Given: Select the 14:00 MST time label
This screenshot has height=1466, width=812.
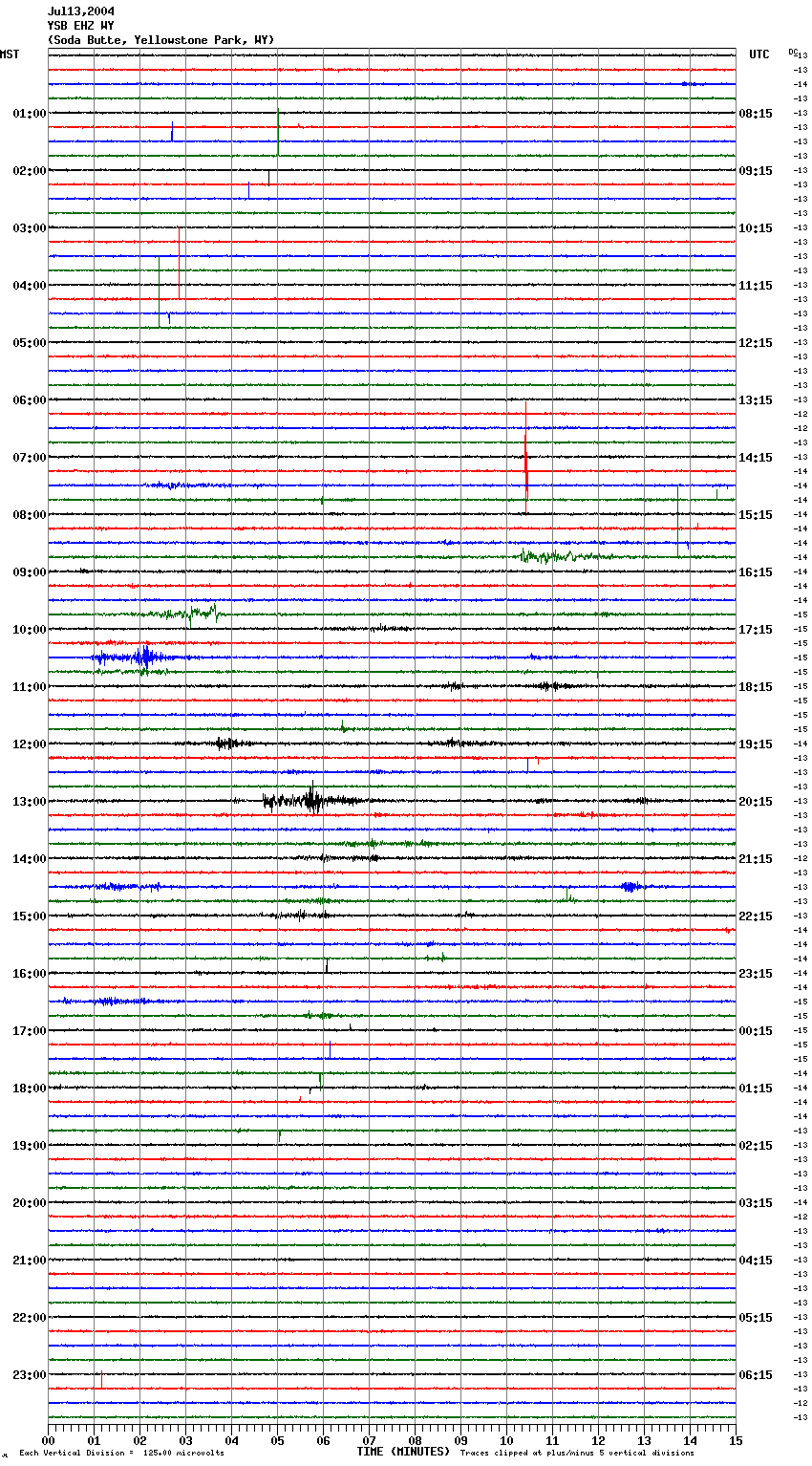Looking at the screenshot, I should point(30,859).
